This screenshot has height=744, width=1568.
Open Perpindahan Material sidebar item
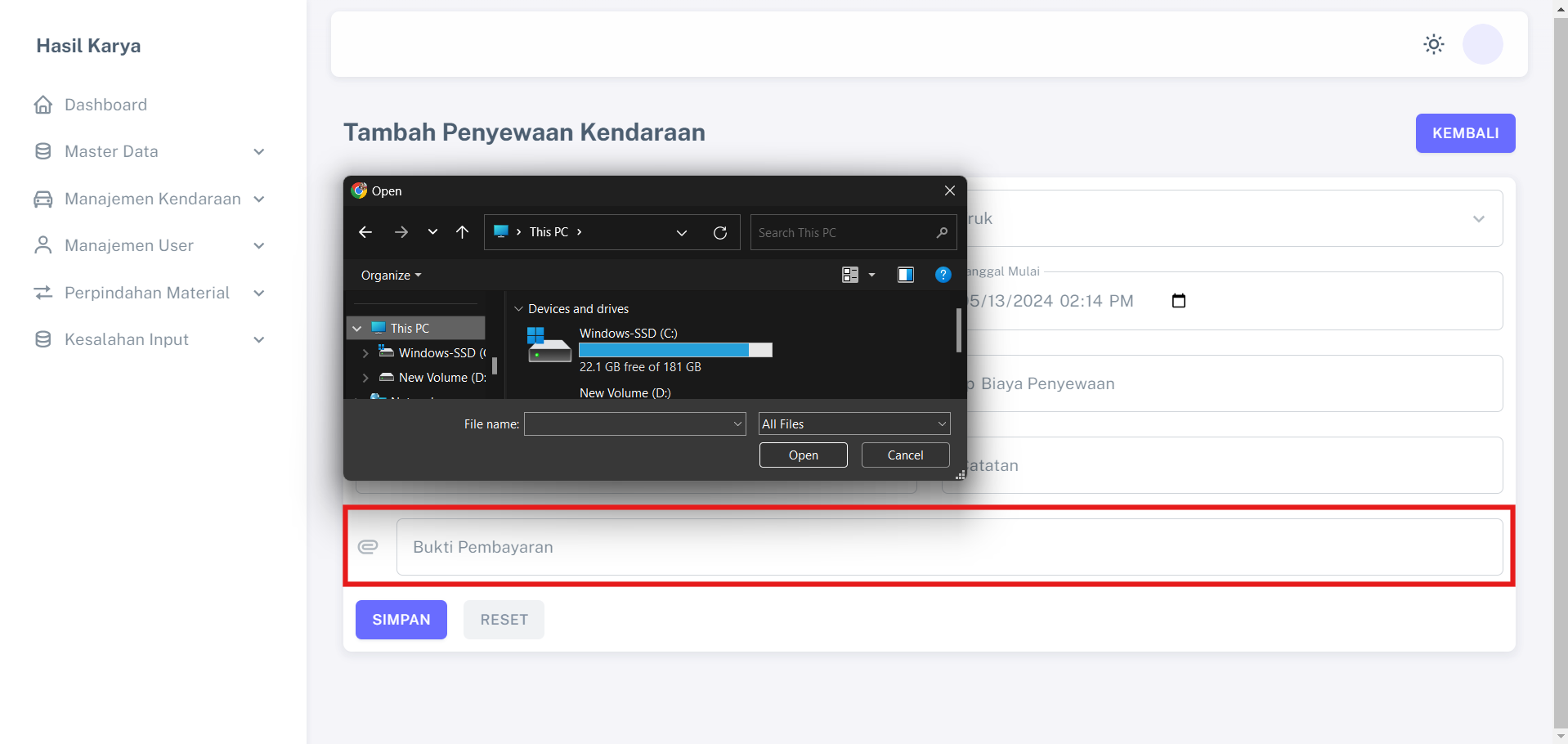coord(147,293)
